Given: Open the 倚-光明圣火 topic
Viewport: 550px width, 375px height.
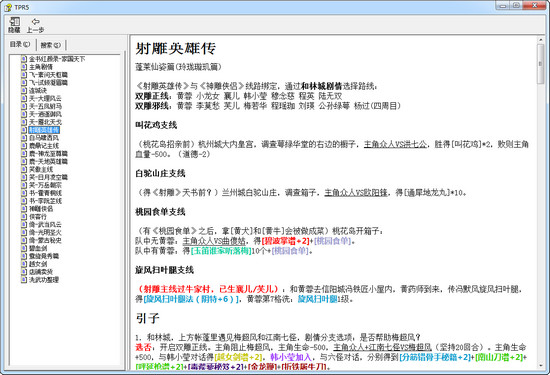Looking at the screenshot, I should pyautogui.click(x=45, y=233).
